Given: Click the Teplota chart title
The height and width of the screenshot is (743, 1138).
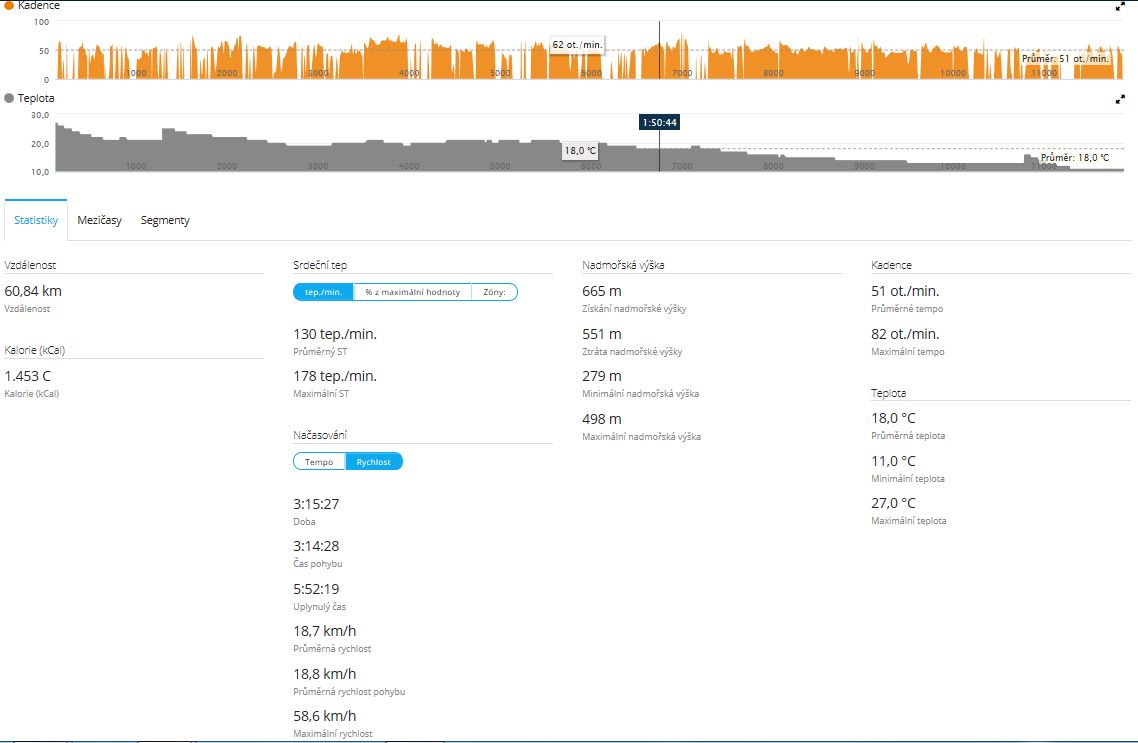Looking at the screenshot, I should pos(36,99).
